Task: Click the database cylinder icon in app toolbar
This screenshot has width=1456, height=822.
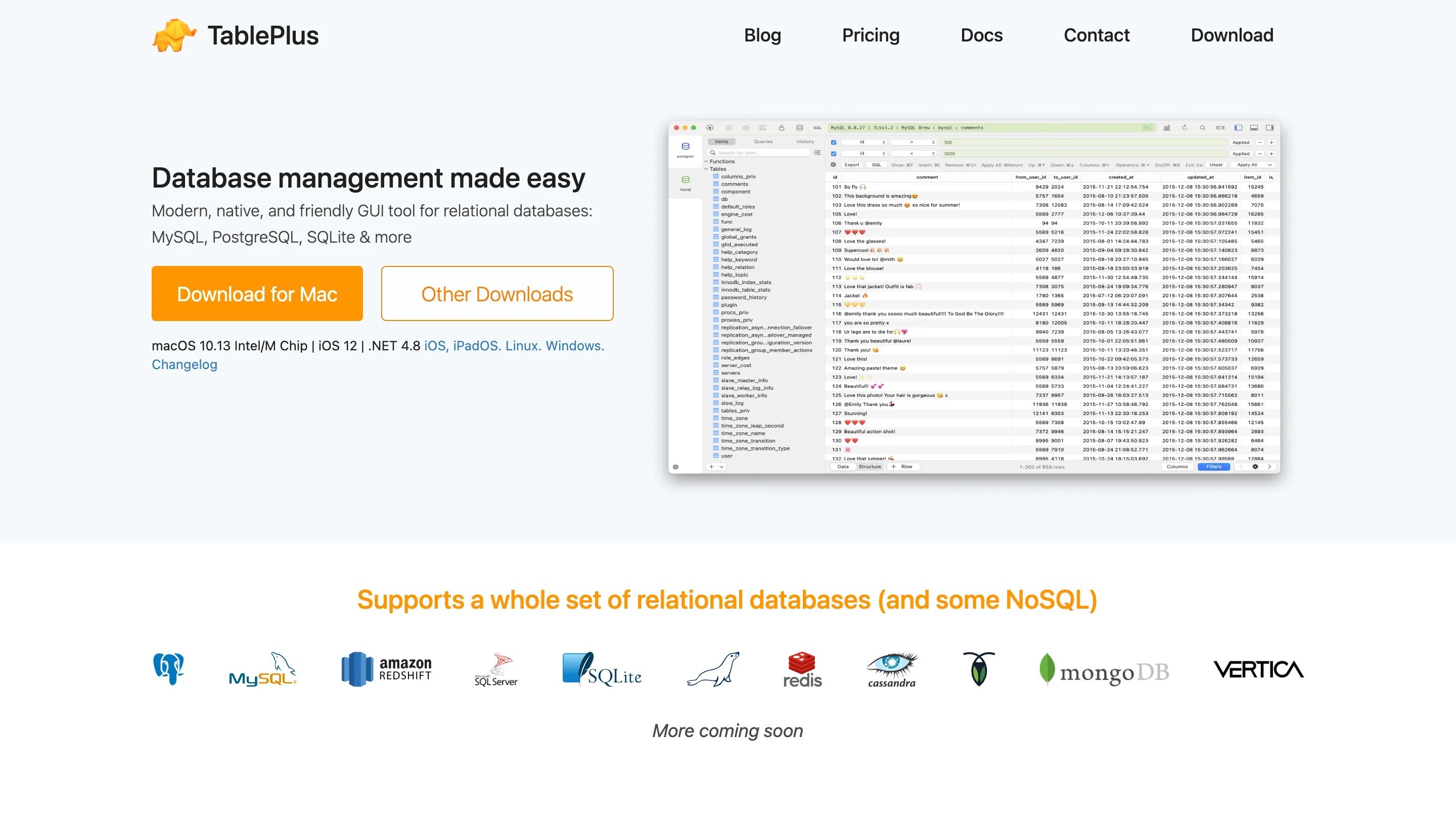Action: coord(799,128)
